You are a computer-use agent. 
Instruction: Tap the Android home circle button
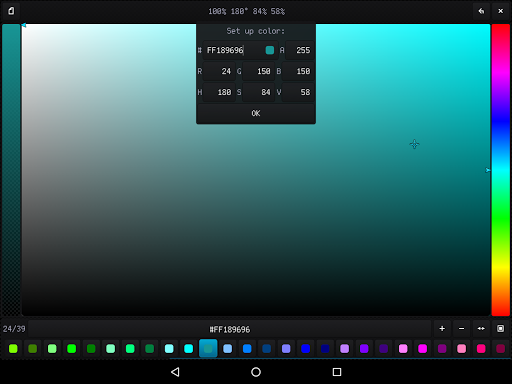click(x=256, y=372)
